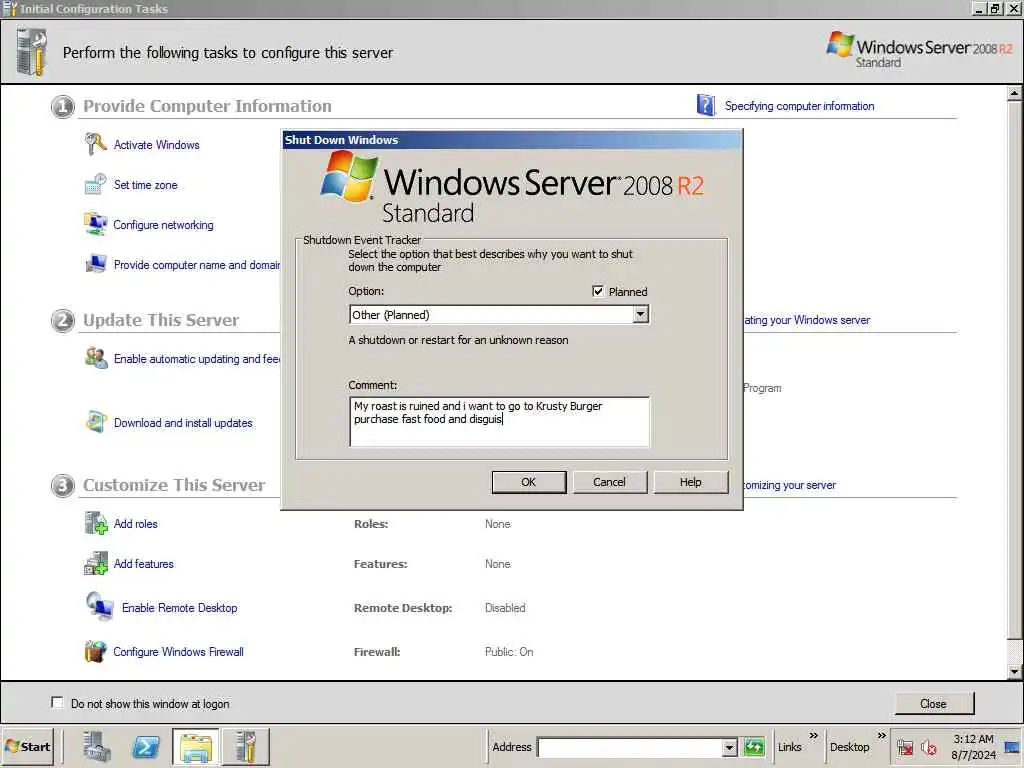The height and width of the screenshot is (768, 1024).
Task: Click the server icon in window header
Action: click(x=31, y=52)
